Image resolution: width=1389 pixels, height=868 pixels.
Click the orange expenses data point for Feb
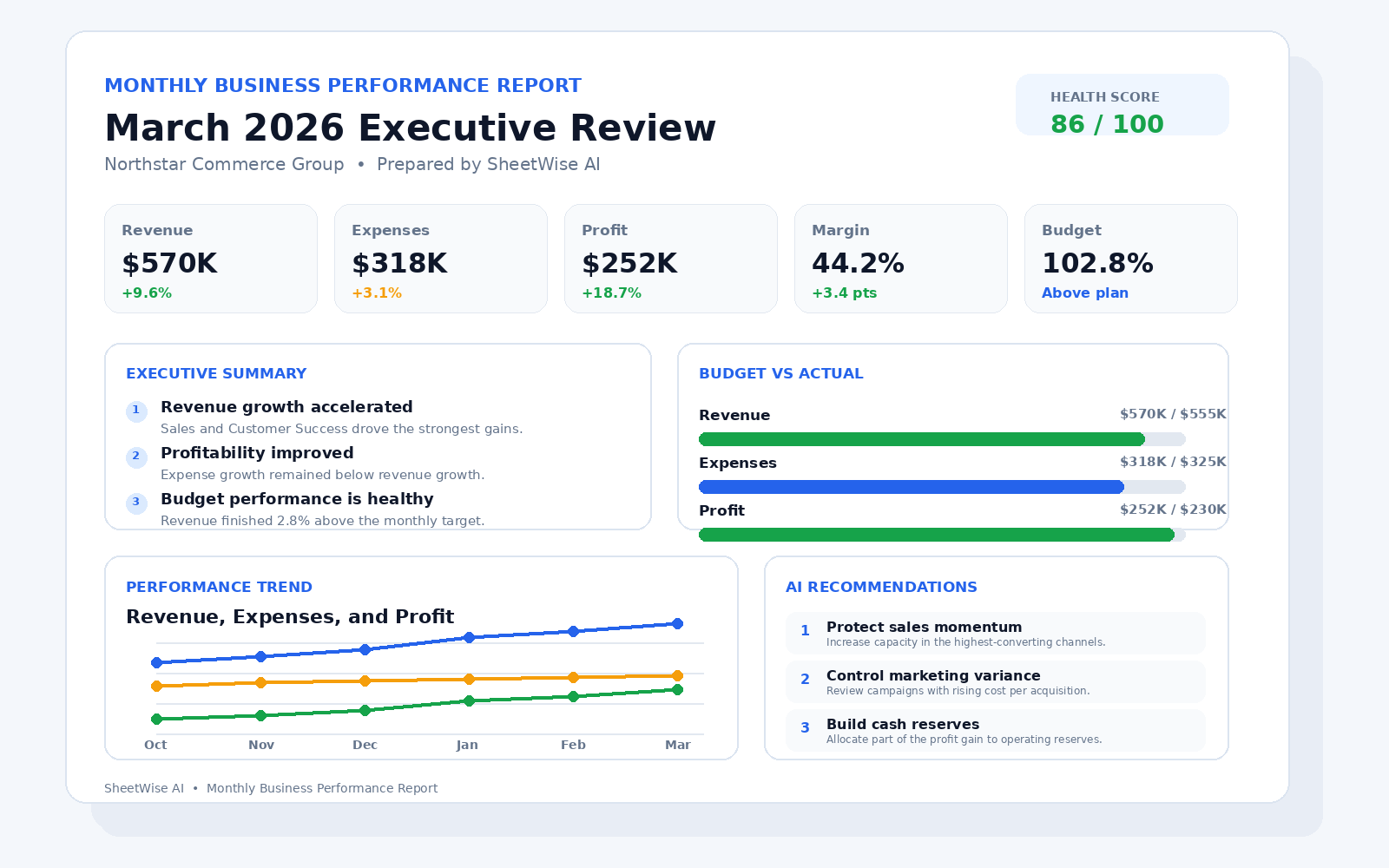point(573,677)
